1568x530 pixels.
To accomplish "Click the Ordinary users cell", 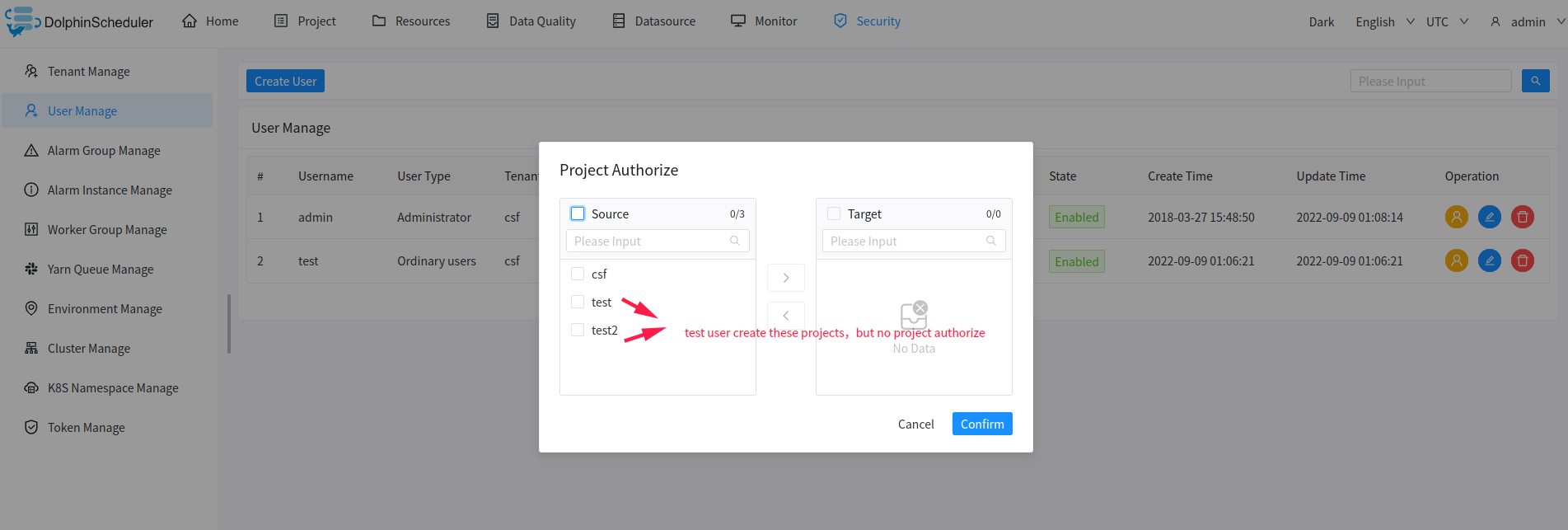I will [x=437, y=260].
